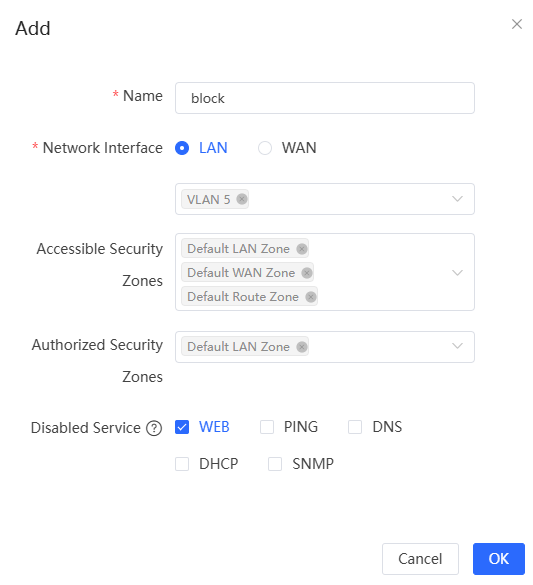The image size is (533, 585).
Task: Enable the DHCP checkbox
Action: coord(182,464)
